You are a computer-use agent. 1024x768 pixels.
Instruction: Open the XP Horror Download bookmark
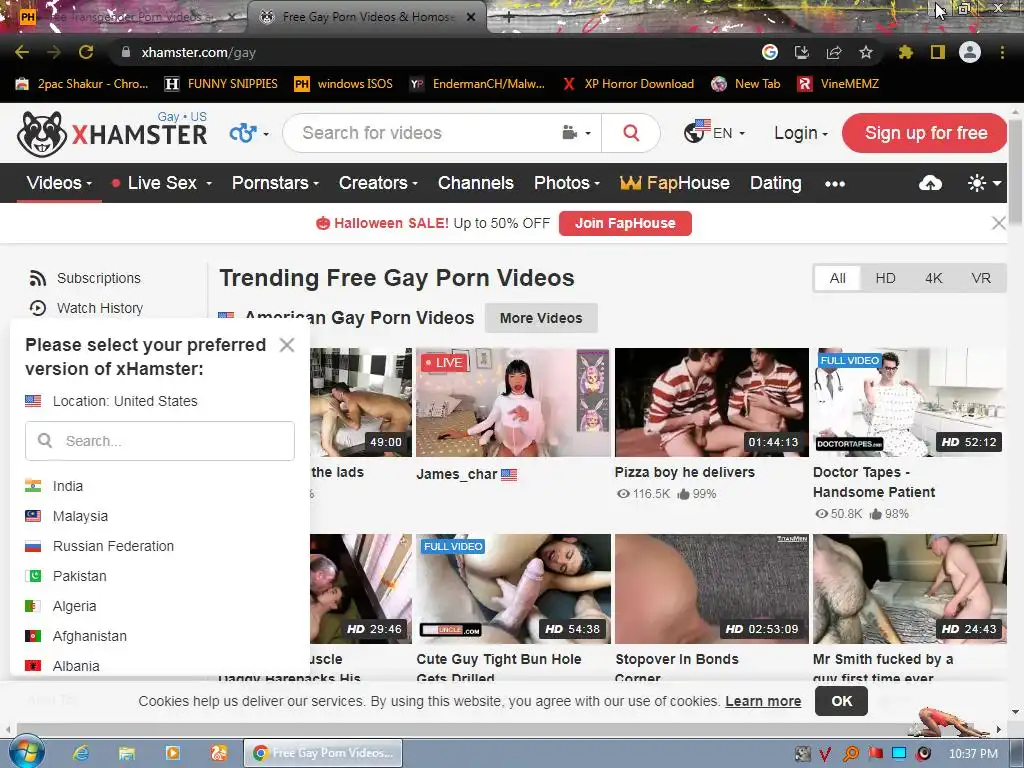coord(628,84)
